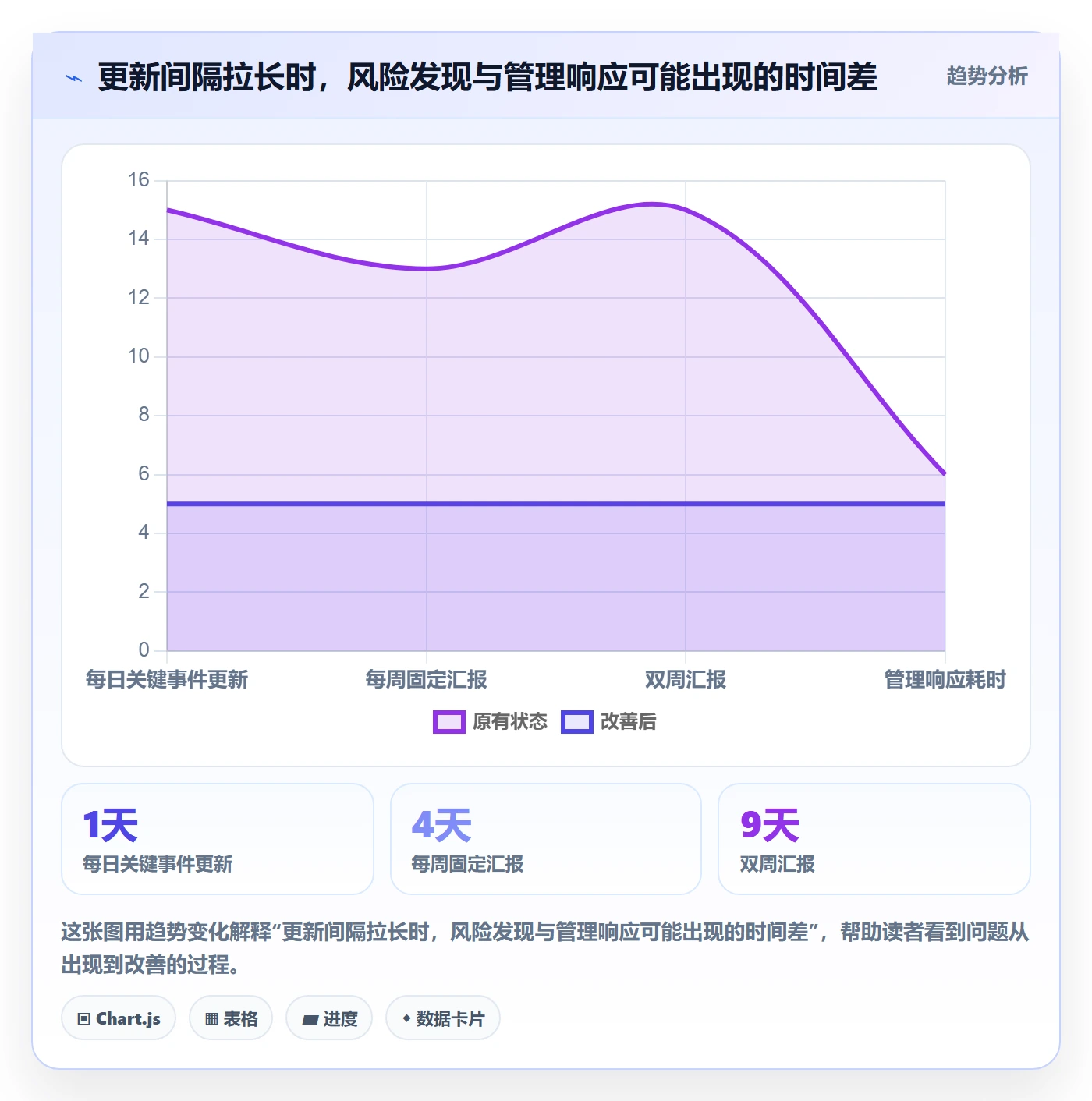
Task: Click the description paragraph starting with 这张图用趋势变化
Action: (544, 947)
